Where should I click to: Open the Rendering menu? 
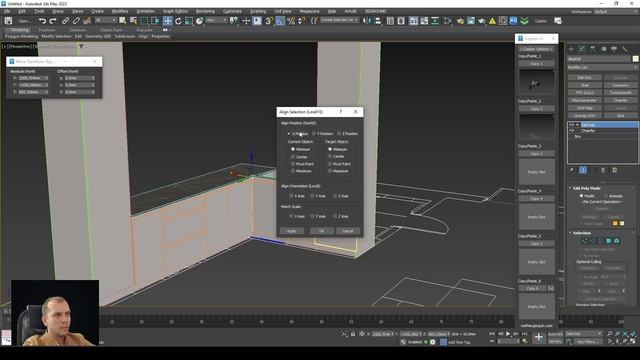pos(205,11)
